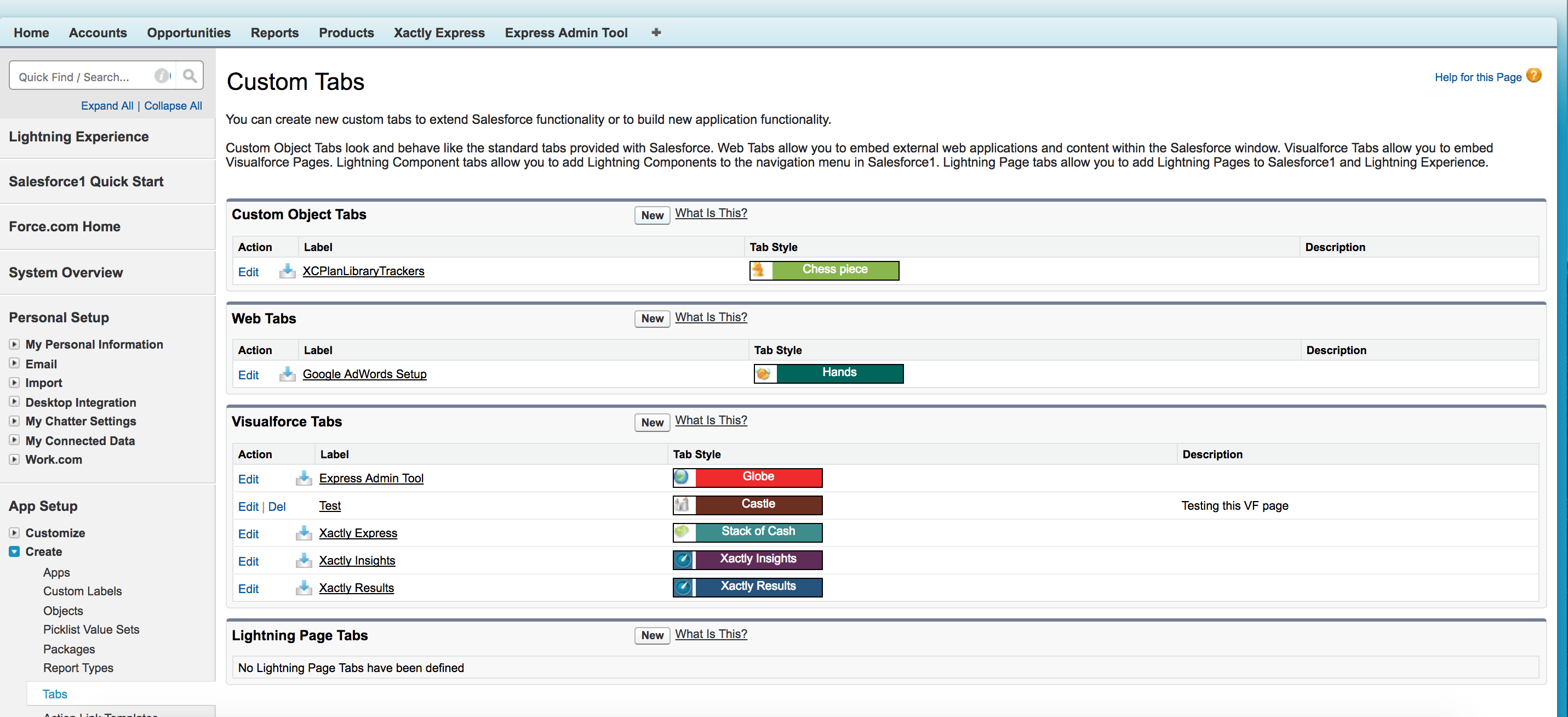Open Report Types in the sidebar

(78, 668)
